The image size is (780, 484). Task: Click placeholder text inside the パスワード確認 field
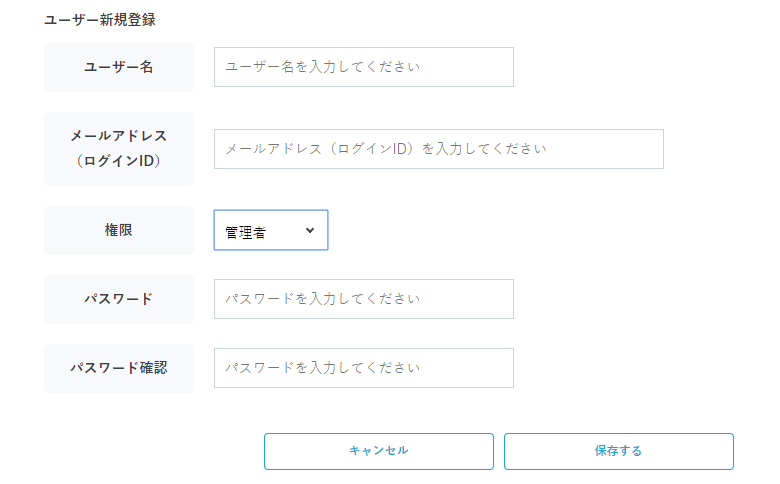[322, 368]
